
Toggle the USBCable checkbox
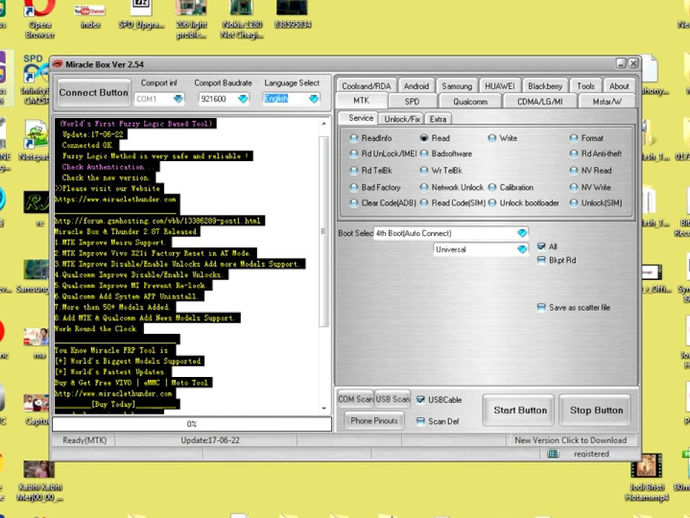pos(421,400)
